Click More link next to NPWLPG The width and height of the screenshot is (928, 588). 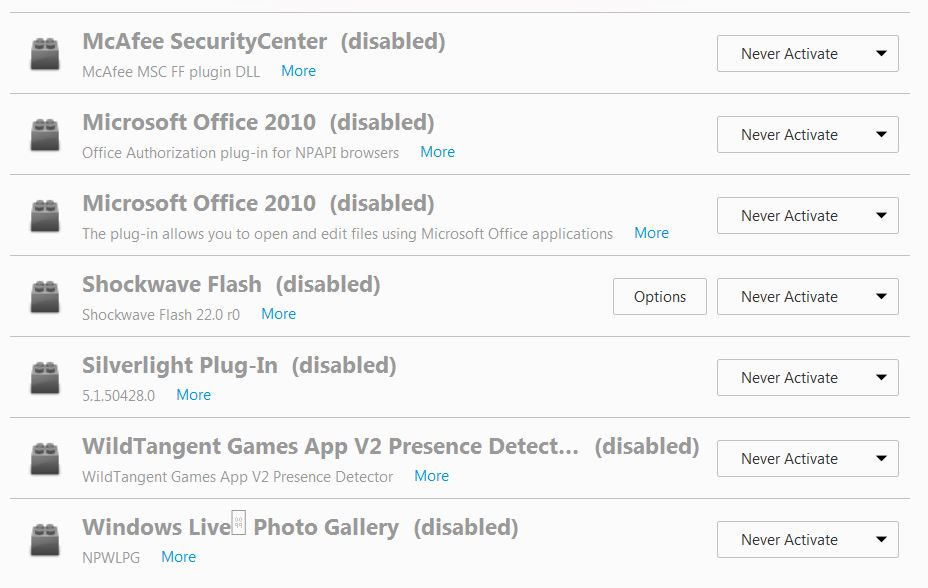[x=178, y=557]
